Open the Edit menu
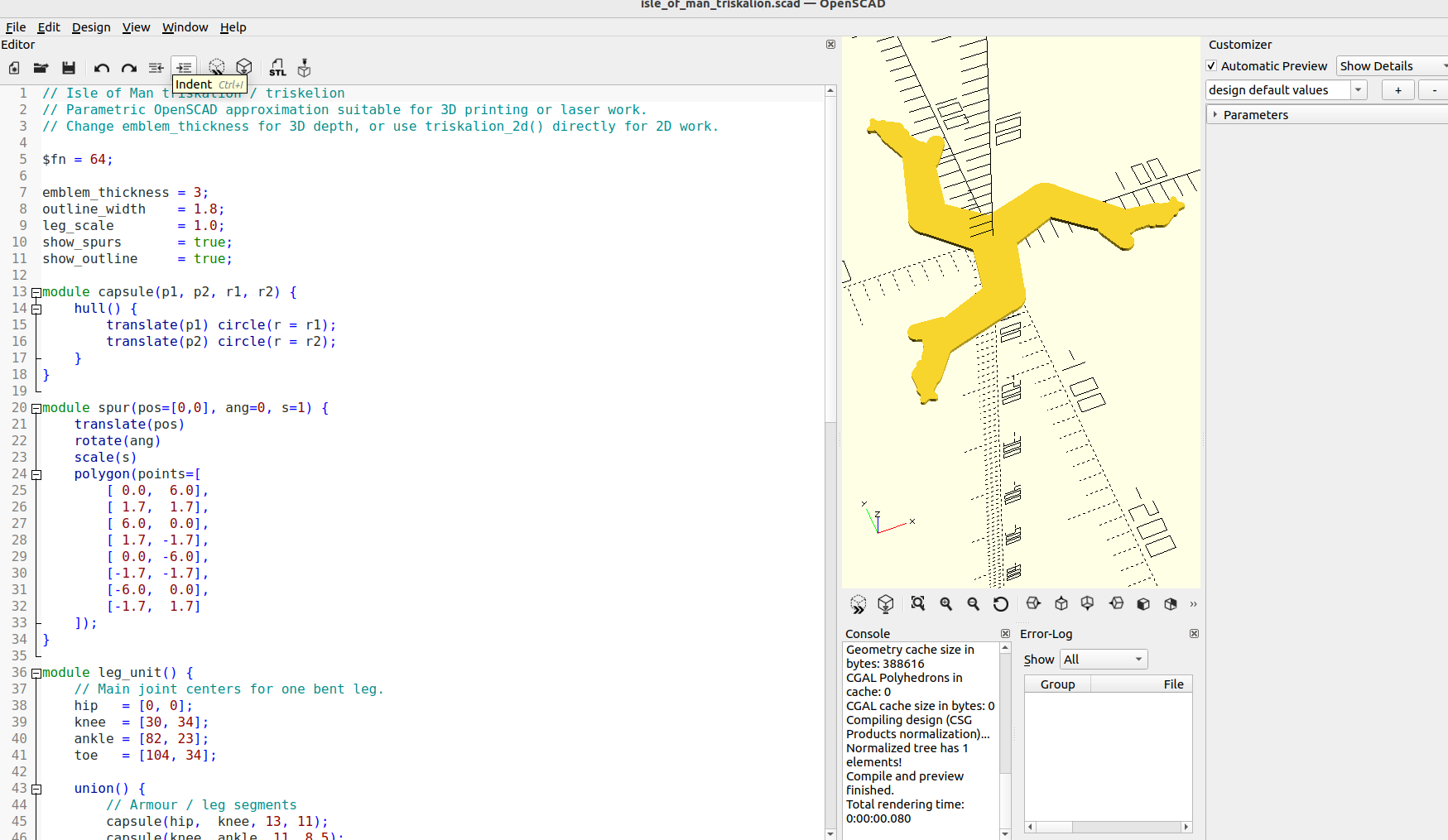Image resolution: width=1448 pixels, height=840 pixels. tap(49, 27)
